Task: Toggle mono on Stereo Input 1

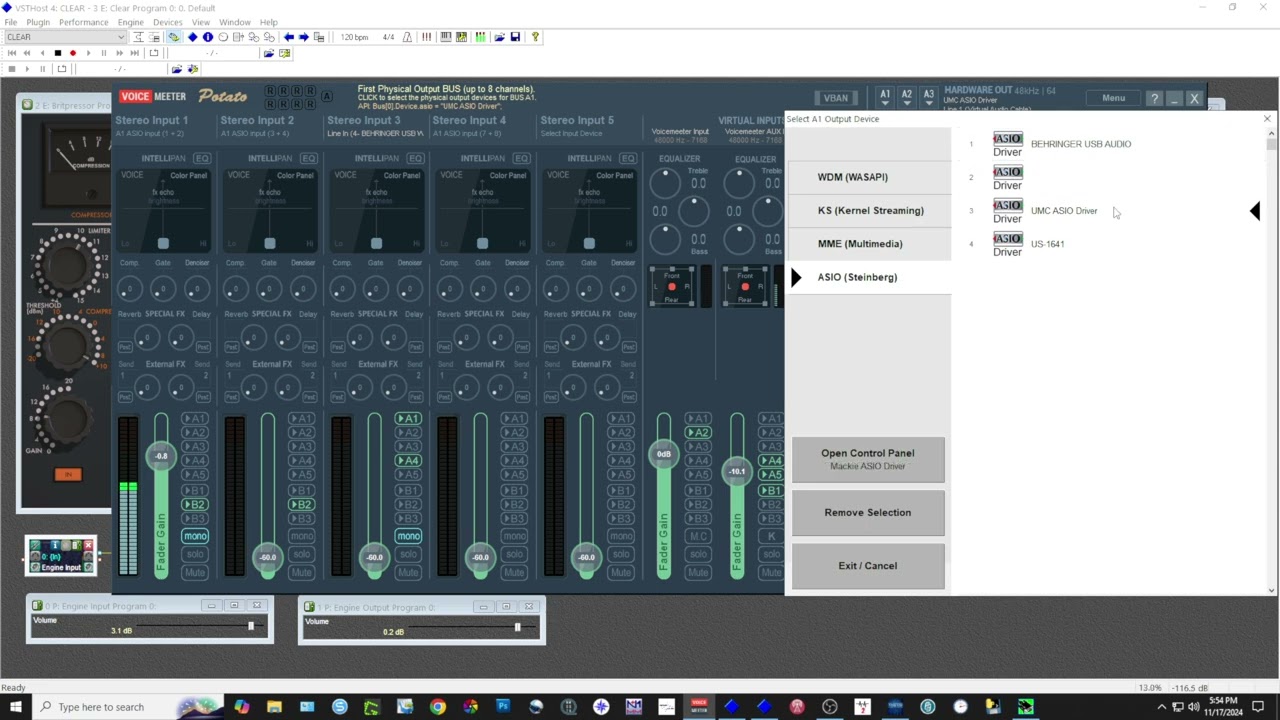Action: click(195, 536)
